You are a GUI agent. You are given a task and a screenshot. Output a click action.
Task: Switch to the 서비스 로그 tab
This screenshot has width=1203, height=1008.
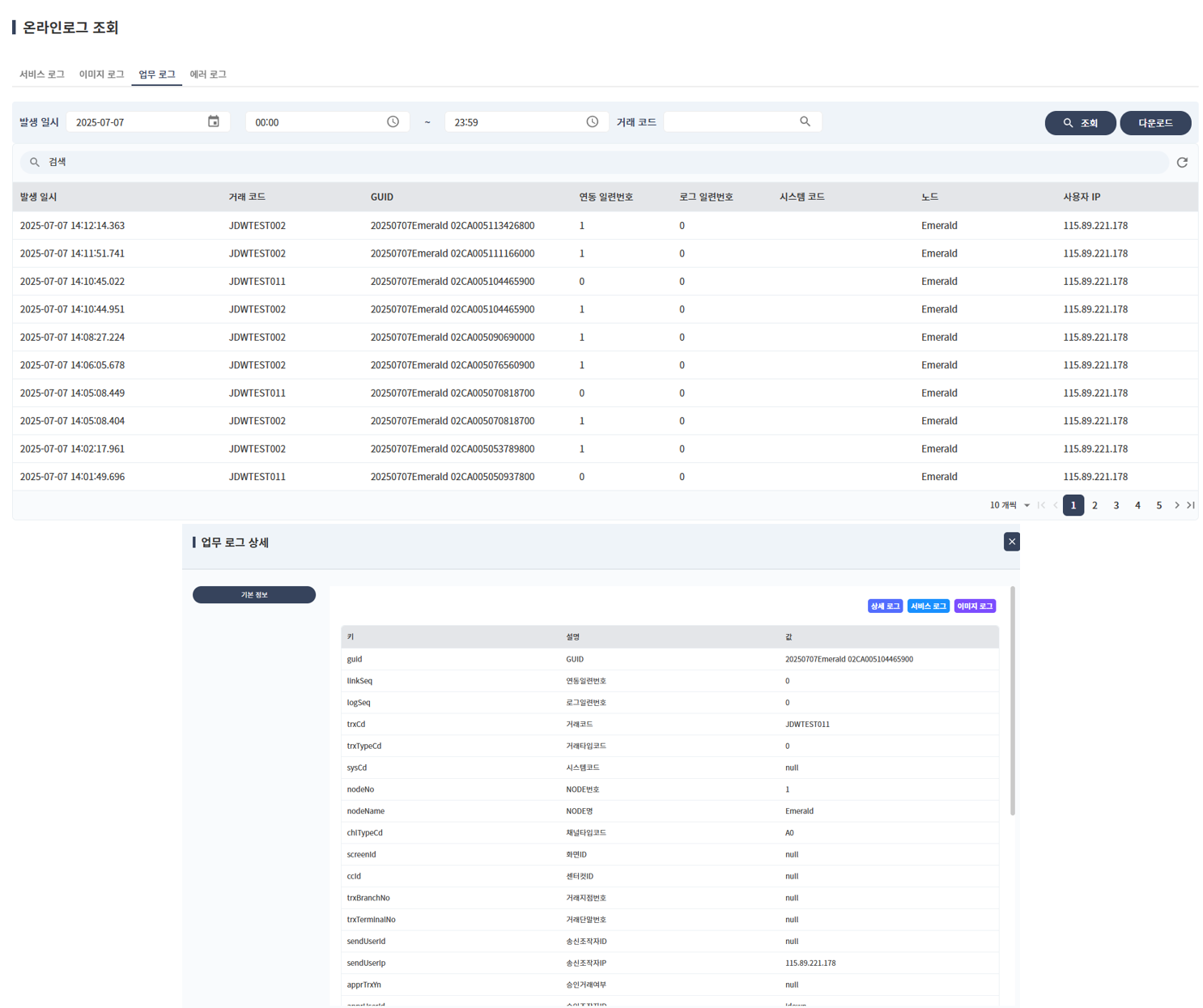point(40,74)
